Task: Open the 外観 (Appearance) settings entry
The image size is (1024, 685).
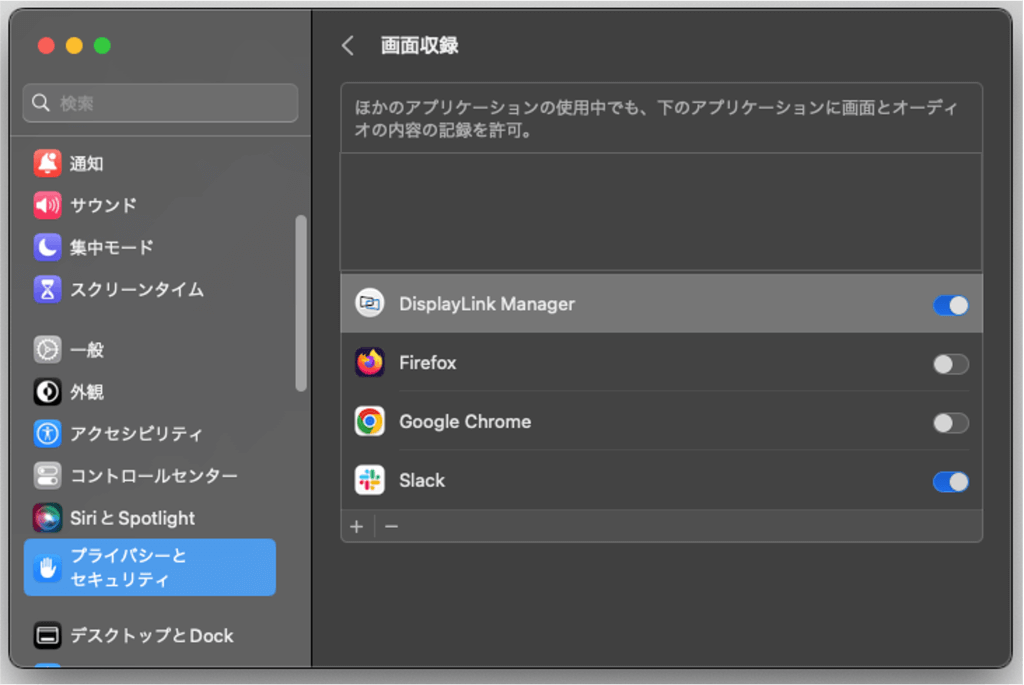Action: (x=46, y=392)
